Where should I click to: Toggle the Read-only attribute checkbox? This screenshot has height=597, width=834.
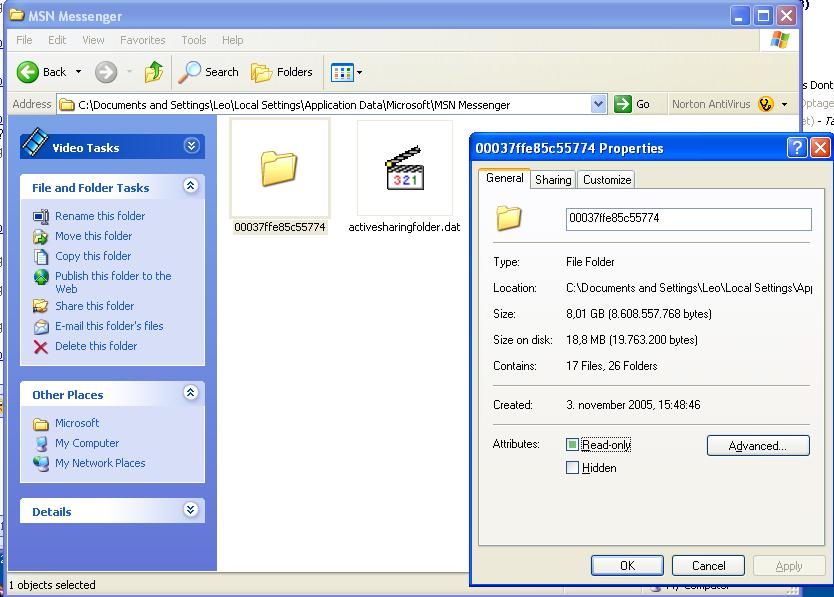(x=573, y=445)
